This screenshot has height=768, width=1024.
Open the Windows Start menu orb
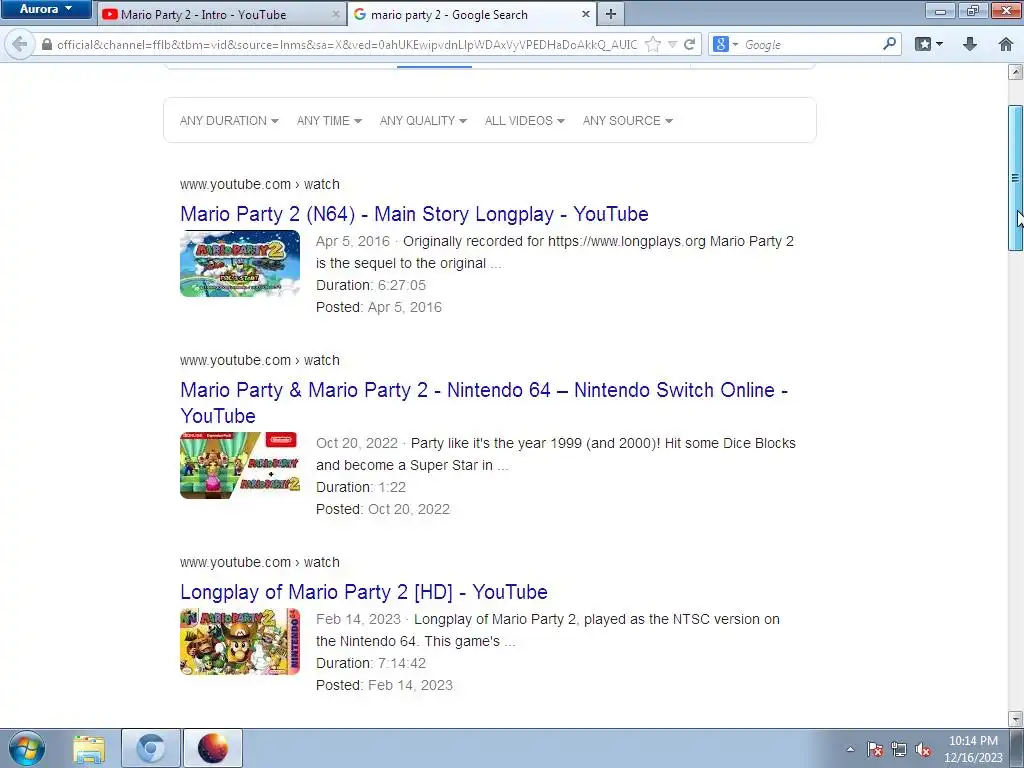pyautogui.click(x=27, y=748)
